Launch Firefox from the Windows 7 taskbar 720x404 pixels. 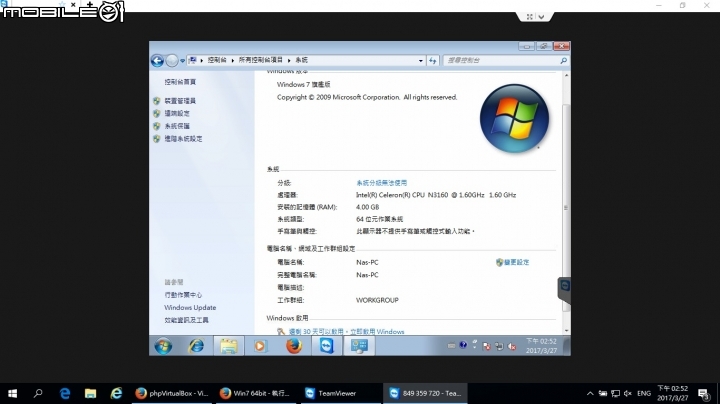coord(294,346)
